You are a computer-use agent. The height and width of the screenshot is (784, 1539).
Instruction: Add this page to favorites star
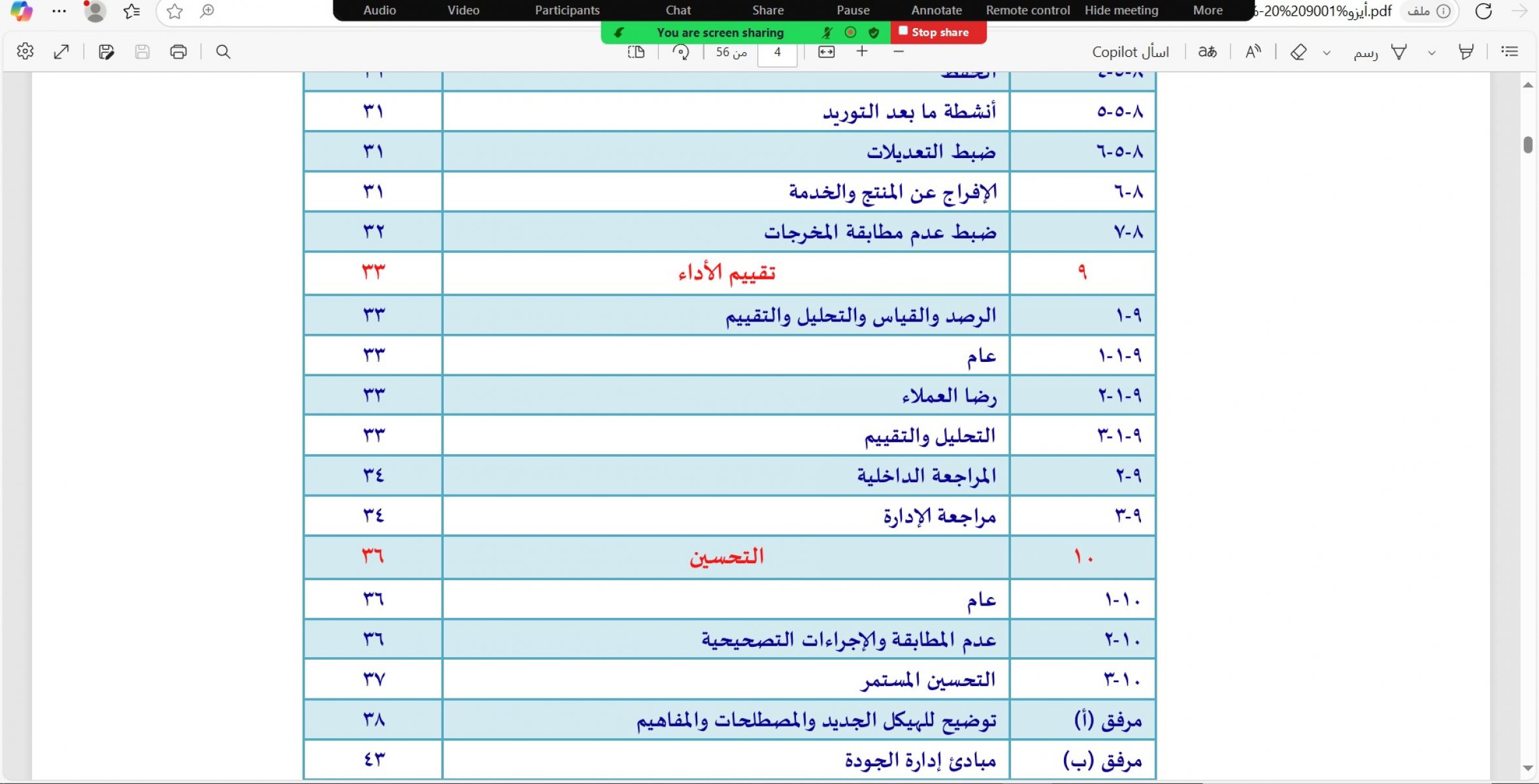click(x=174, y=11)
